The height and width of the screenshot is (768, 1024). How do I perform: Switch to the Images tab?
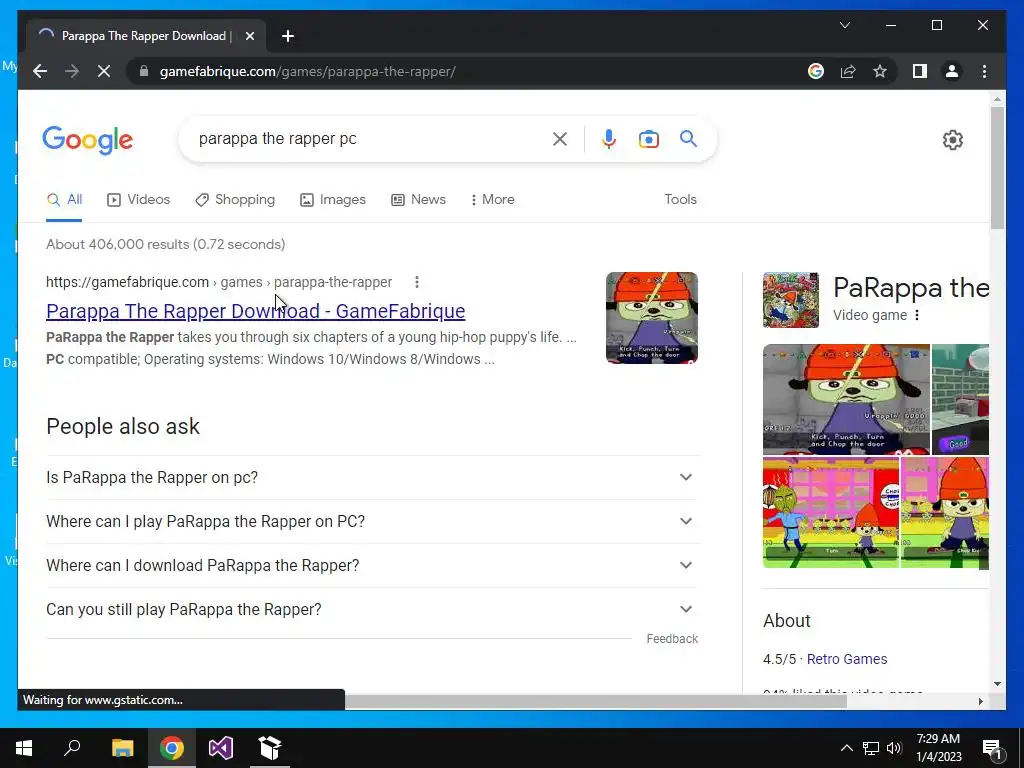[333, 200]
